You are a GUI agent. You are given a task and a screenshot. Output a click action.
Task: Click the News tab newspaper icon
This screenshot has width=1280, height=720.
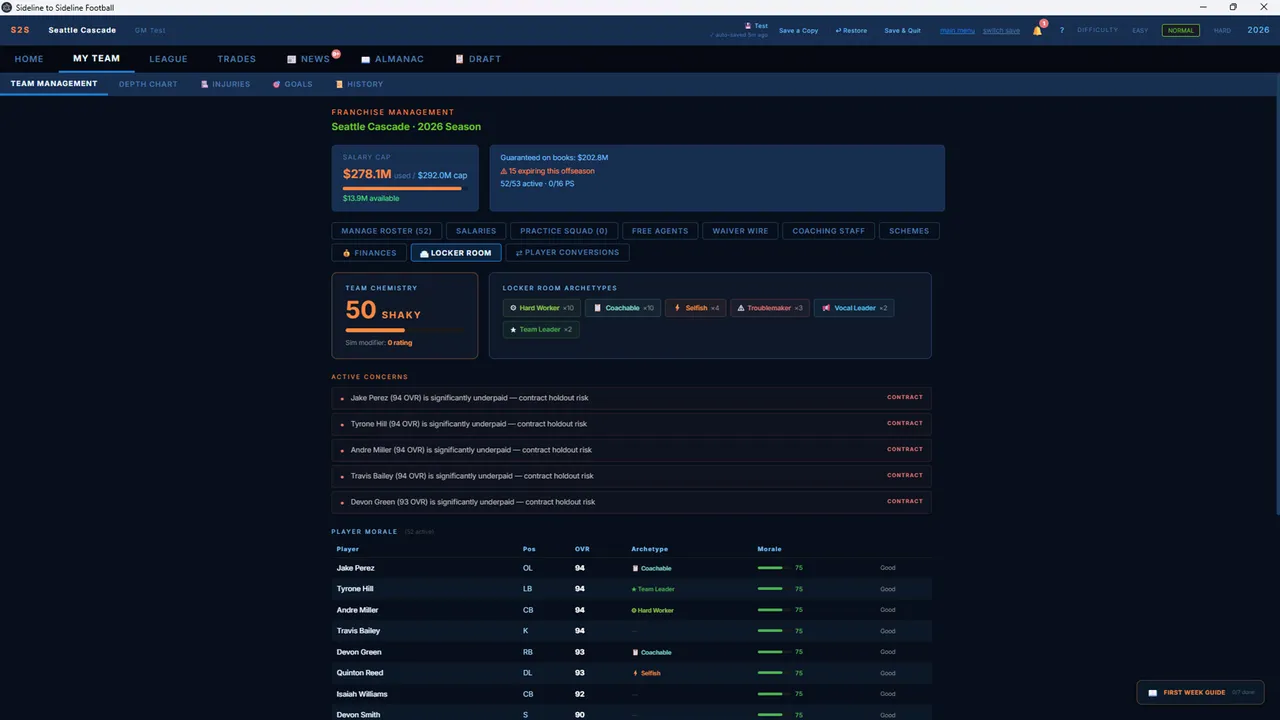point(291,59)
